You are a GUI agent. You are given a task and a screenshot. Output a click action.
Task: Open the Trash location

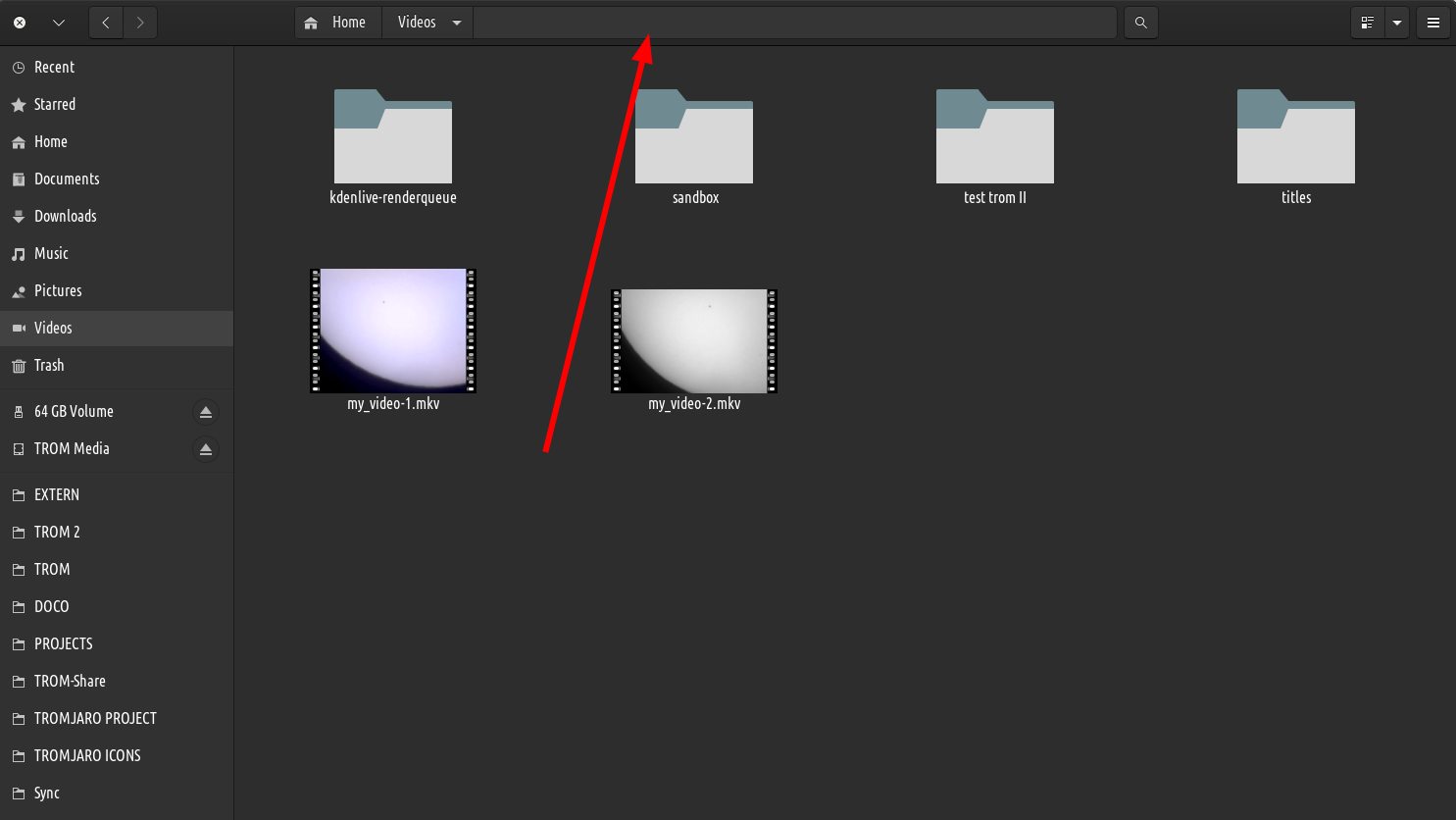click(x=49, y=365)
